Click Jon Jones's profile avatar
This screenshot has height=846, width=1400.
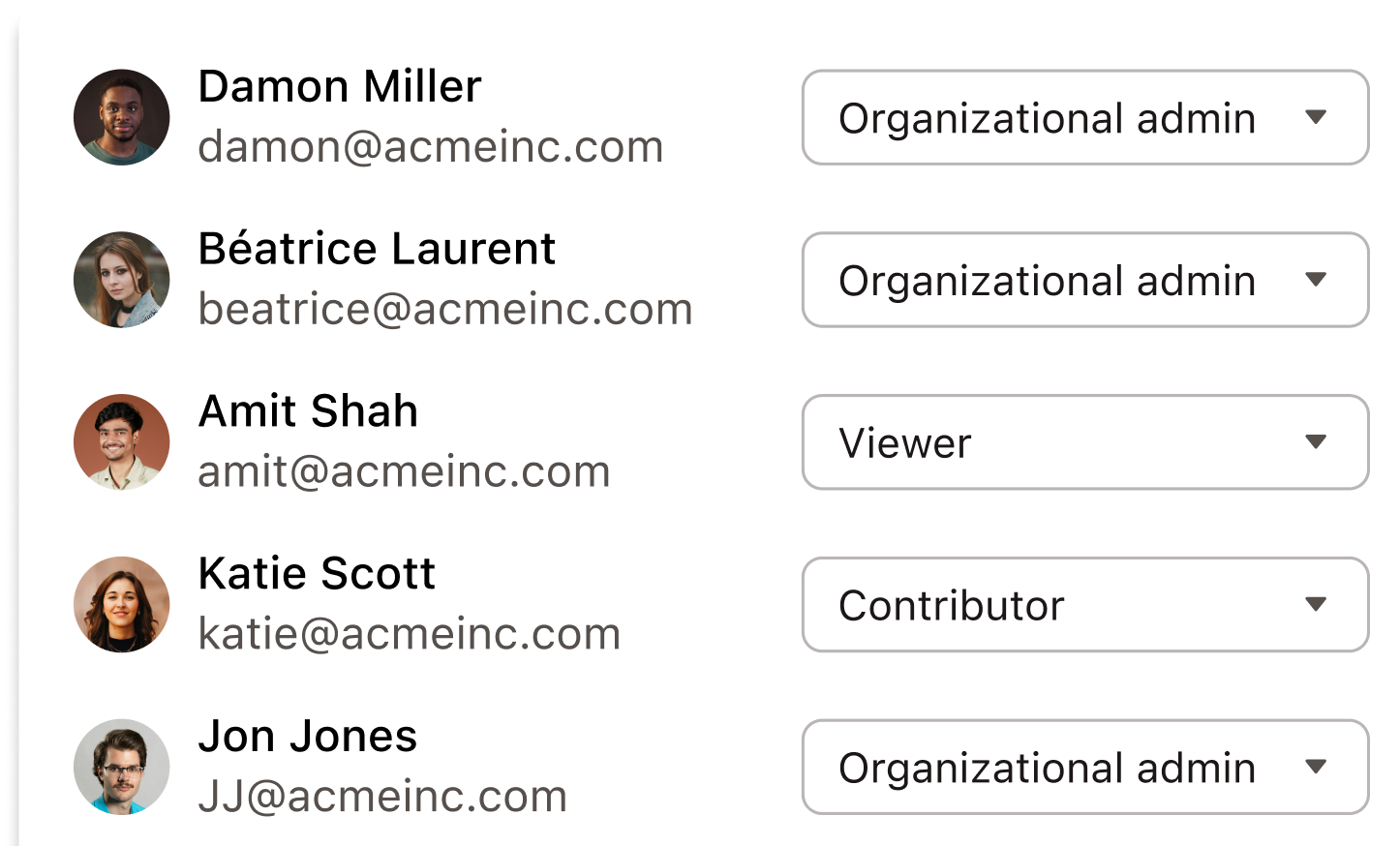pos(122,767)
